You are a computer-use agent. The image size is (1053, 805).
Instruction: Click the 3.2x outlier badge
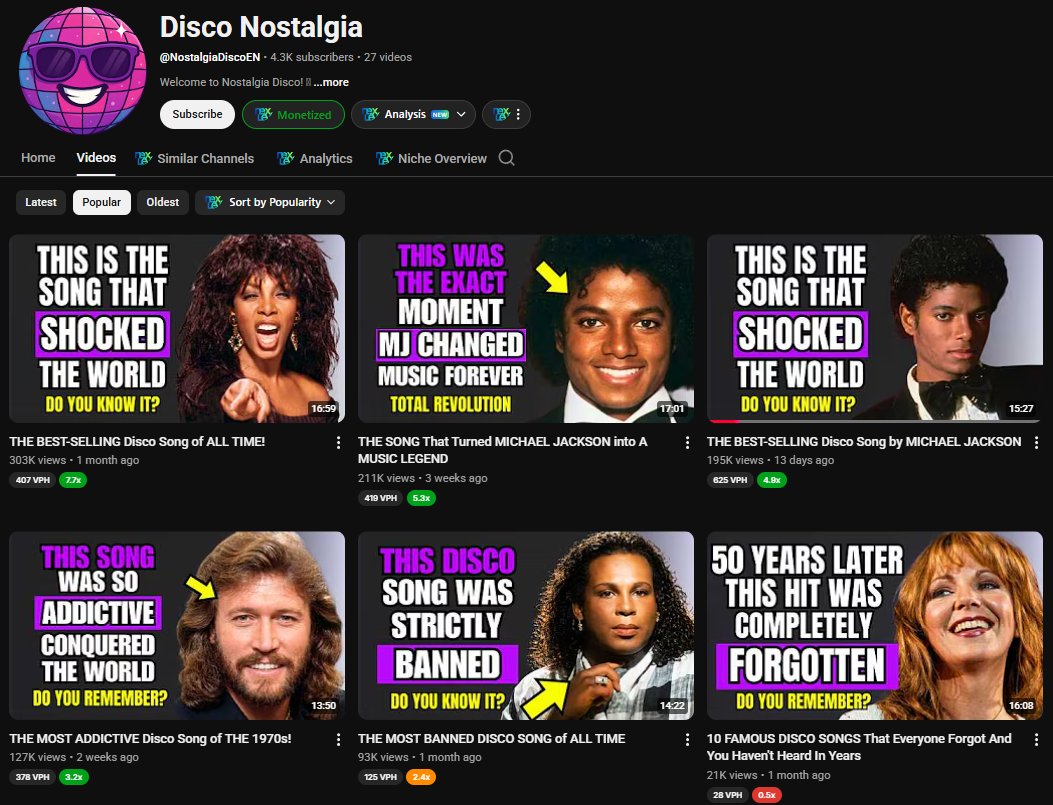pos(73,777)
